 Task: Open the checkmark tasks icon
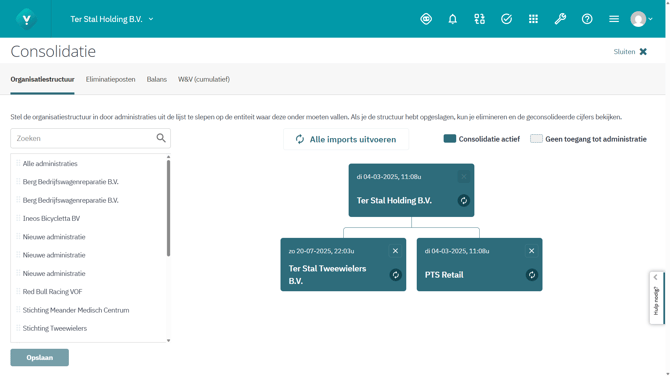click(x=506, y=19)
